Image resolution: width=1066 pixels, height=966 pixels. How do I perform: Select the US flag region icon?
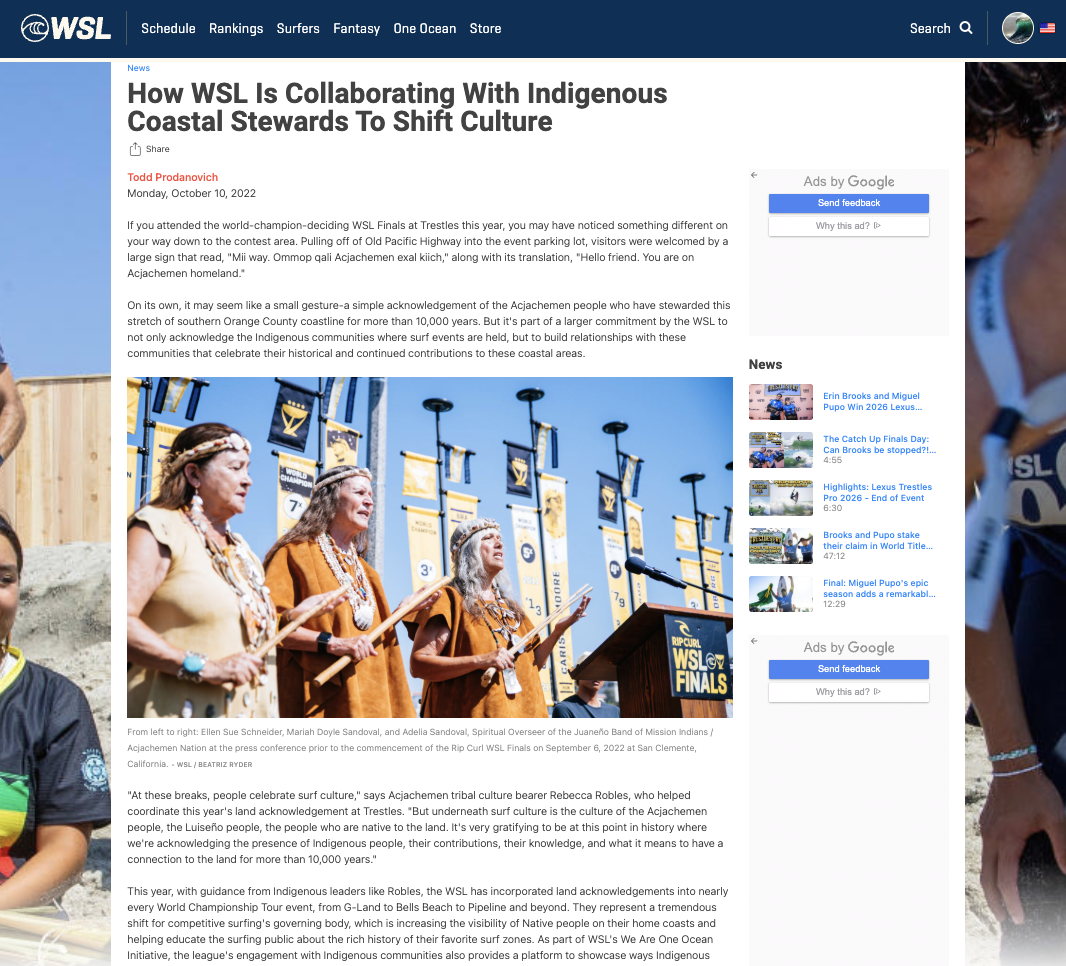[x=1047, y=29]
